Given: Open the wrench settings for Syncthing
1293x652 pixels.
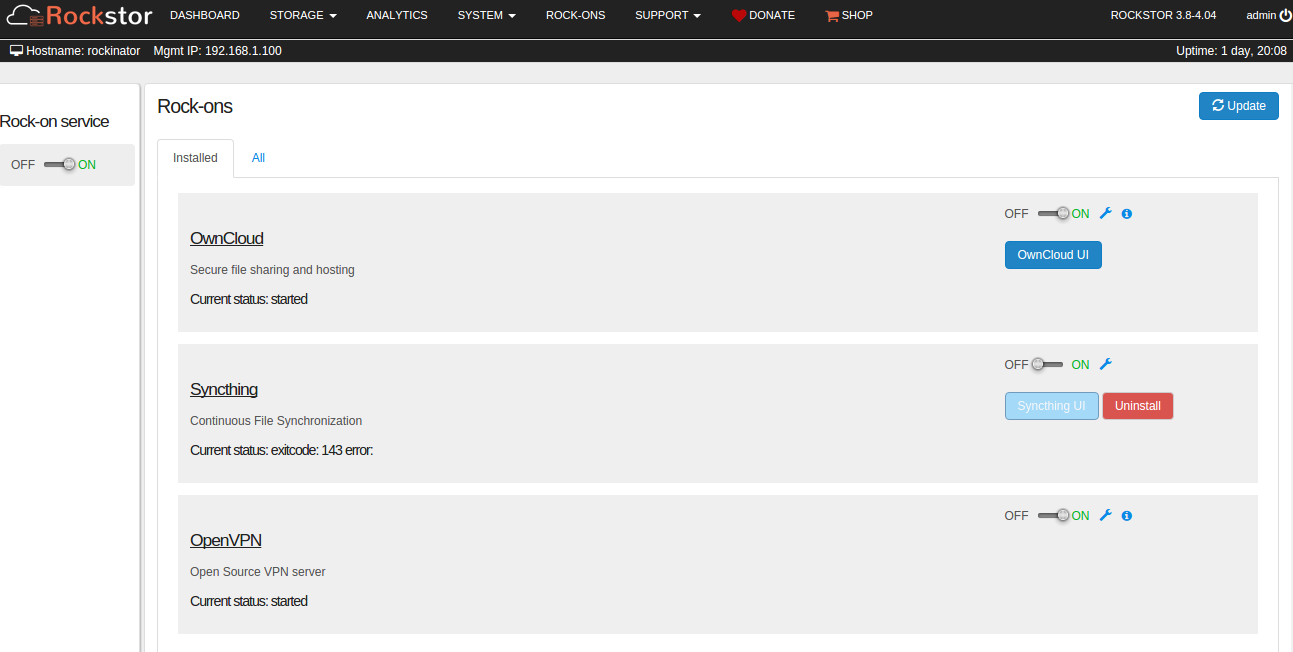Looking at the screenshot, I should coord(1106,364).
